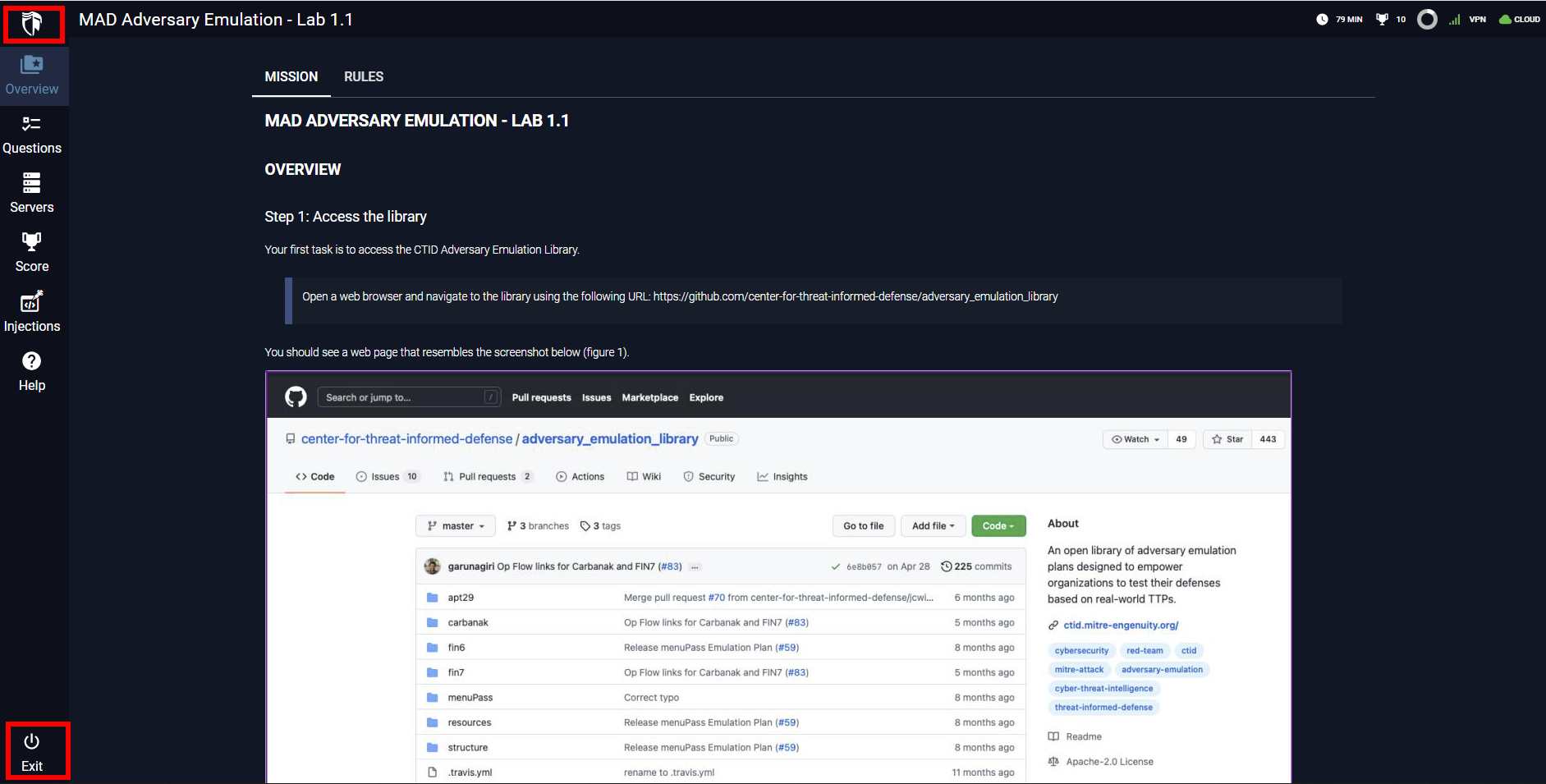
Task: Click the shield logo icon in header
Action: point(32,24)
